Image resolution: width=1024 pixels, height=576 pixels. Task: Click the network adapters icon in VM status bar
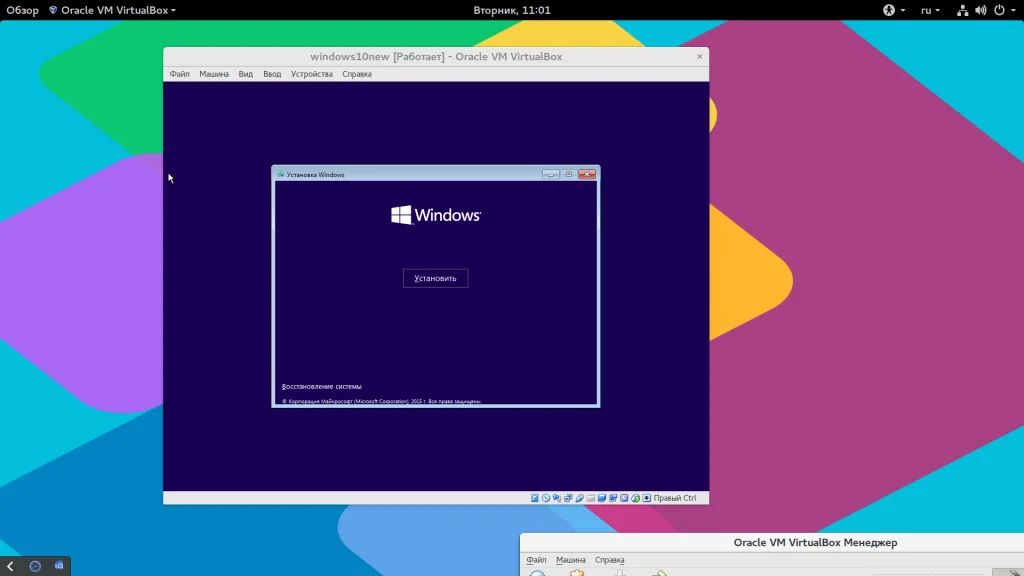point(568,498)
